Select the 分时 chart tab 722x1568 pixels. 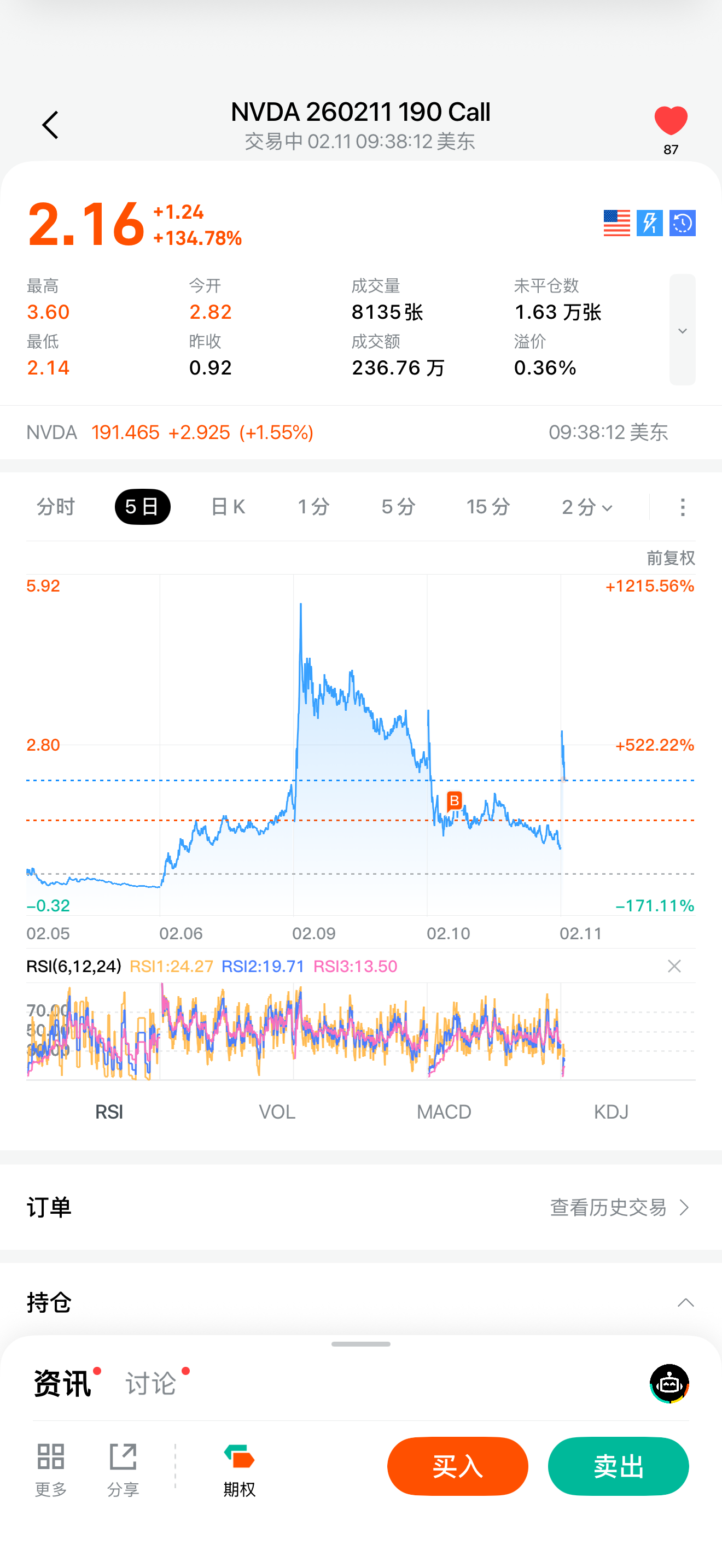tap(55, 506)
